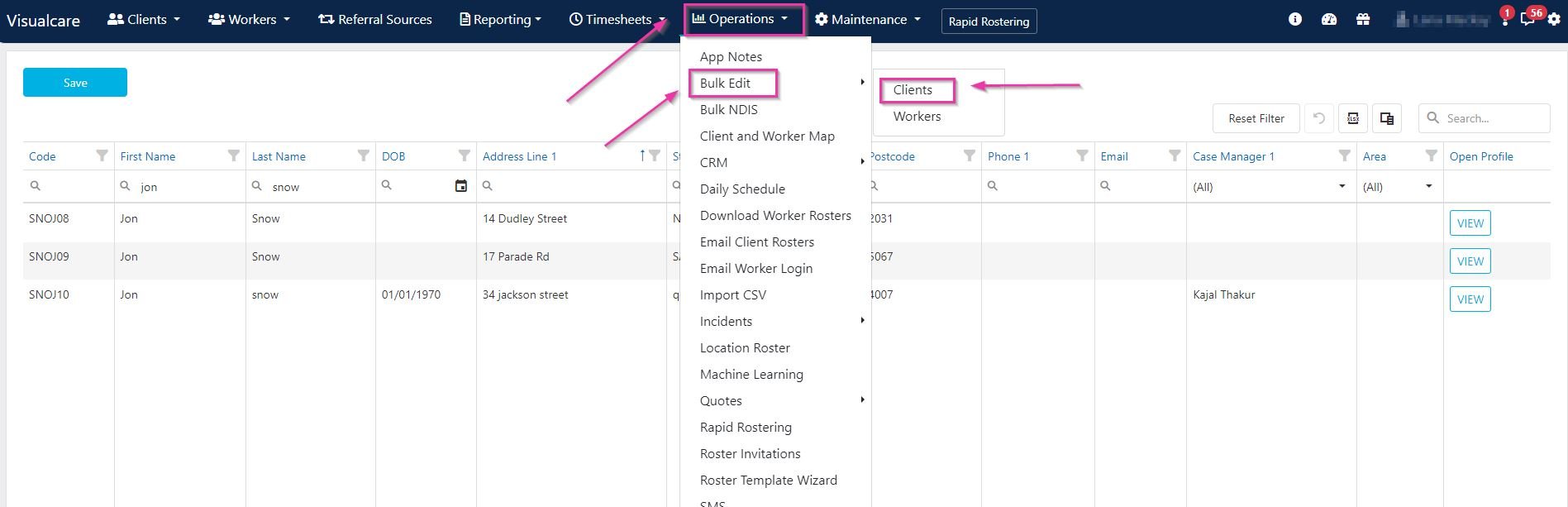
Task: Click the Reset Filter button
Action: click(x=1256, y=118)
